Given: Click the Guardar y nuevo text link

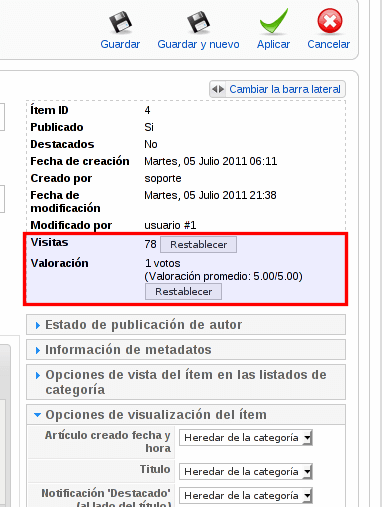Looking at the screenshot, I should (198, 44).
